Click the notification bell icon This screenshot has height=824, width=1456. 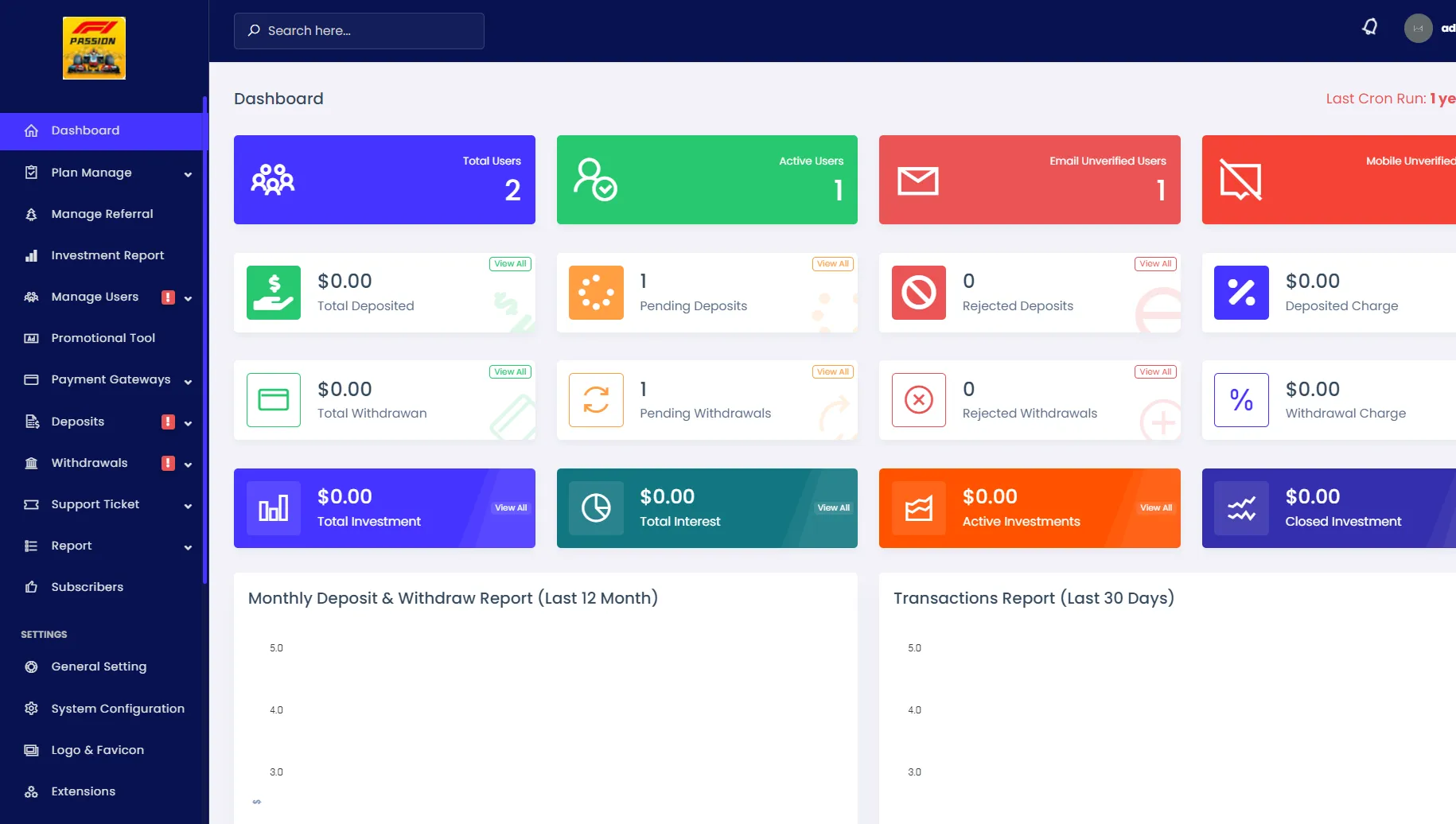[1369, 28]
